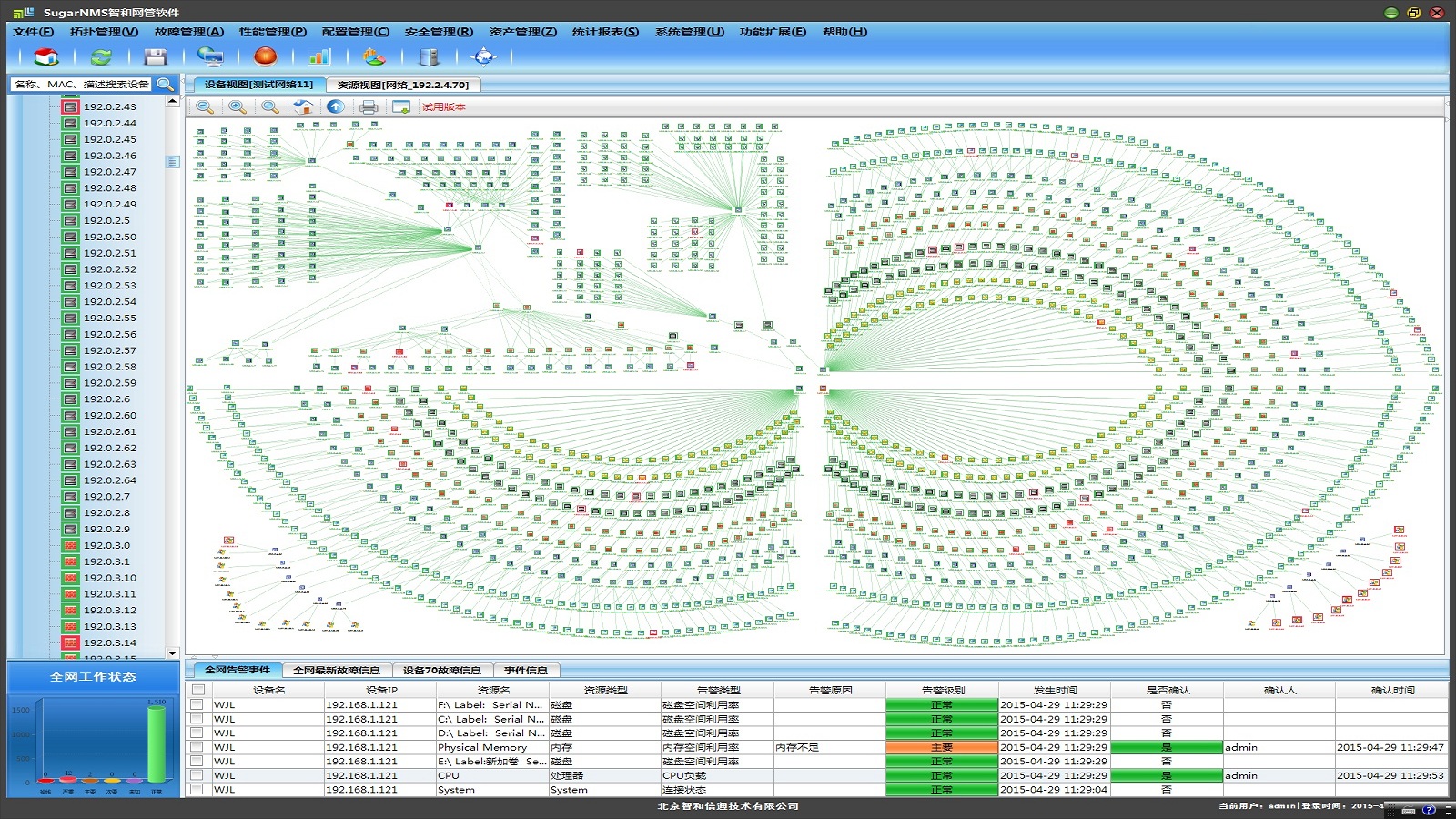Click the printer icon in topology toolbar
Viewport: 1456px width, 819px height.
369,106
